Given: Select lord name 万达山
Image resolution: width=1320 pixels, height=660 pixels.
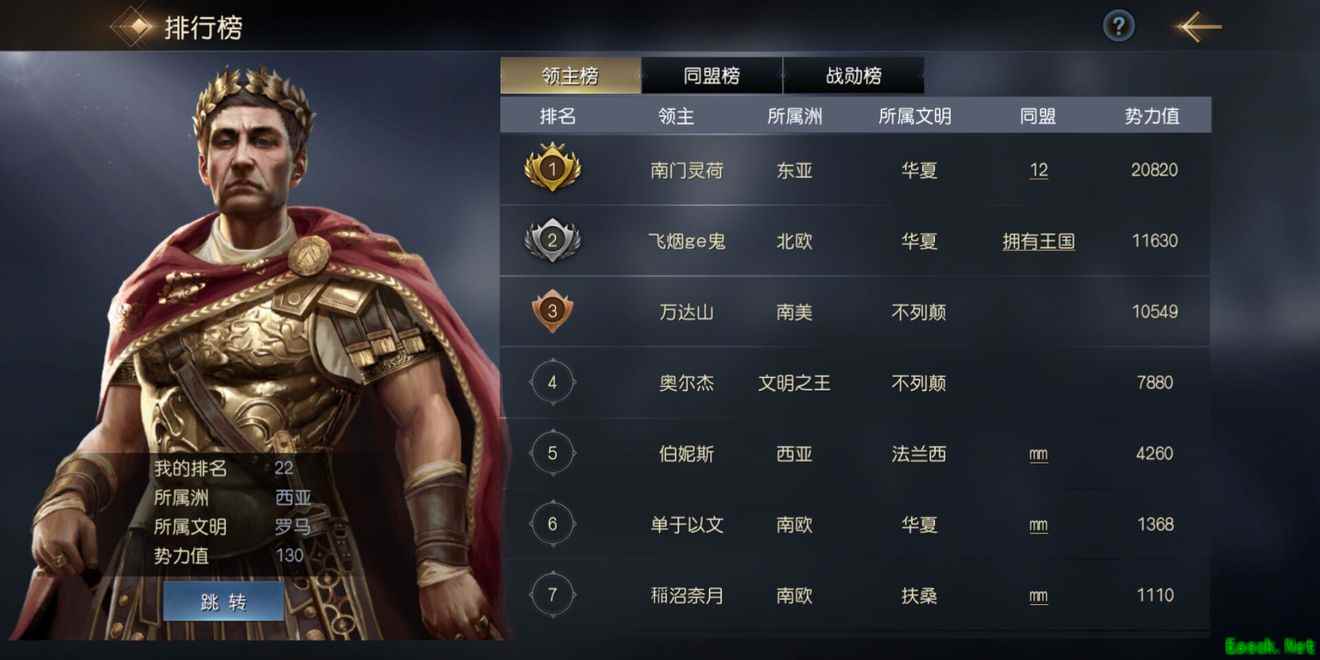Looking at the screenshot, I should pos(687,312).
